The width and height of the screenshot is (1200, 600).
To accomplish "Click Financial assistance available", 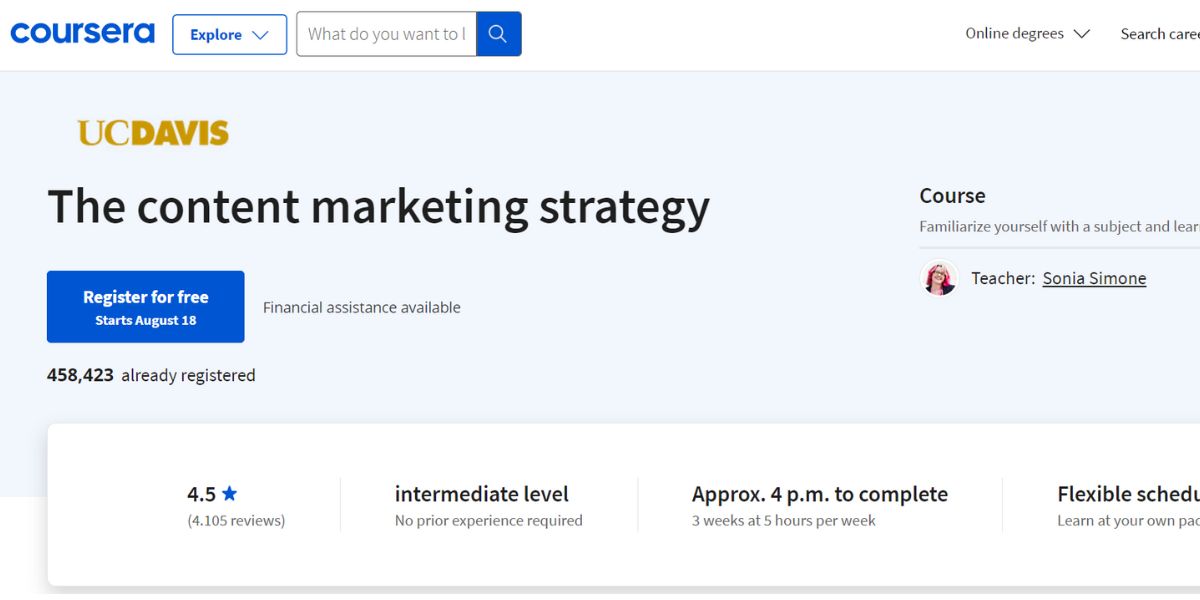I will pyautogui.click(x=361, y=307).
